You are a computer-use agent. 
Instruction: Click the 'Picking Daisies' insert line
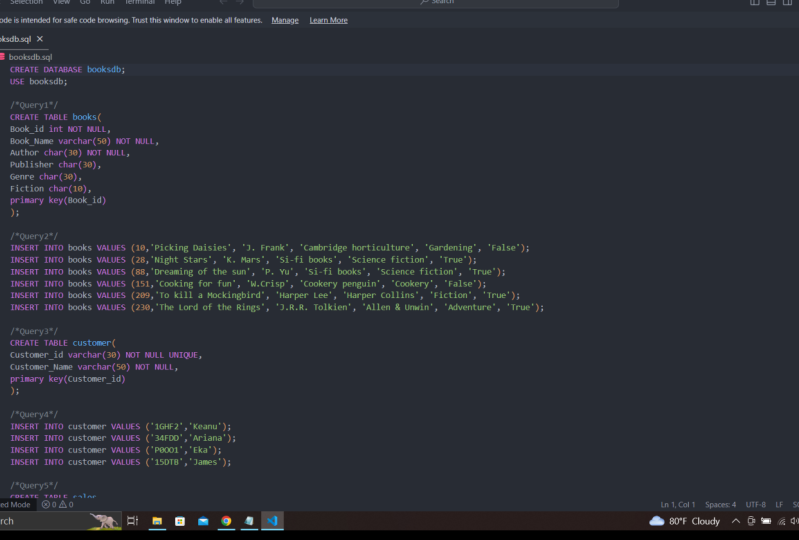(x=270, y=248)
